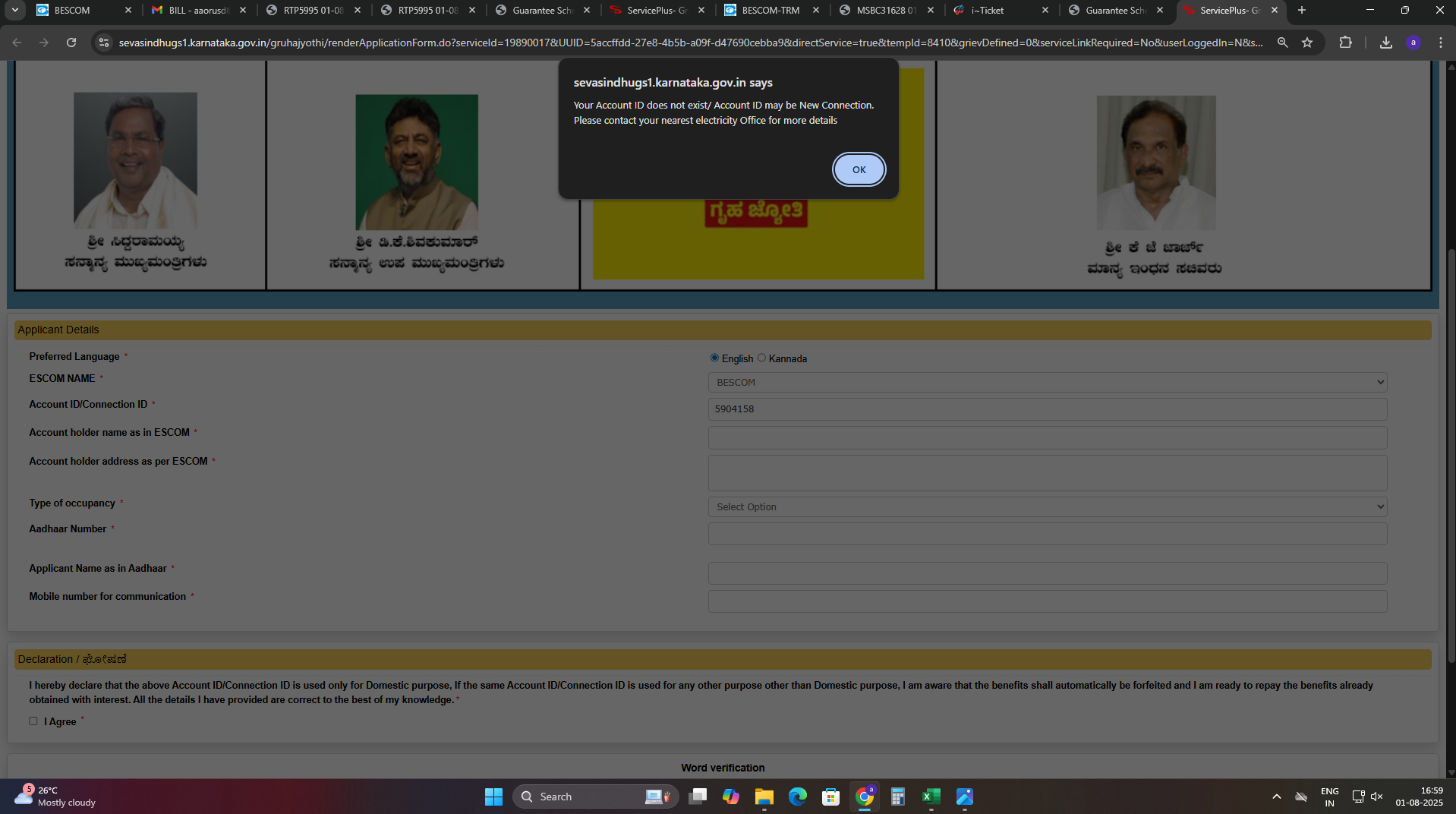
Task: Tick the I Agree checkbox
Action: [x=33, y=721]
